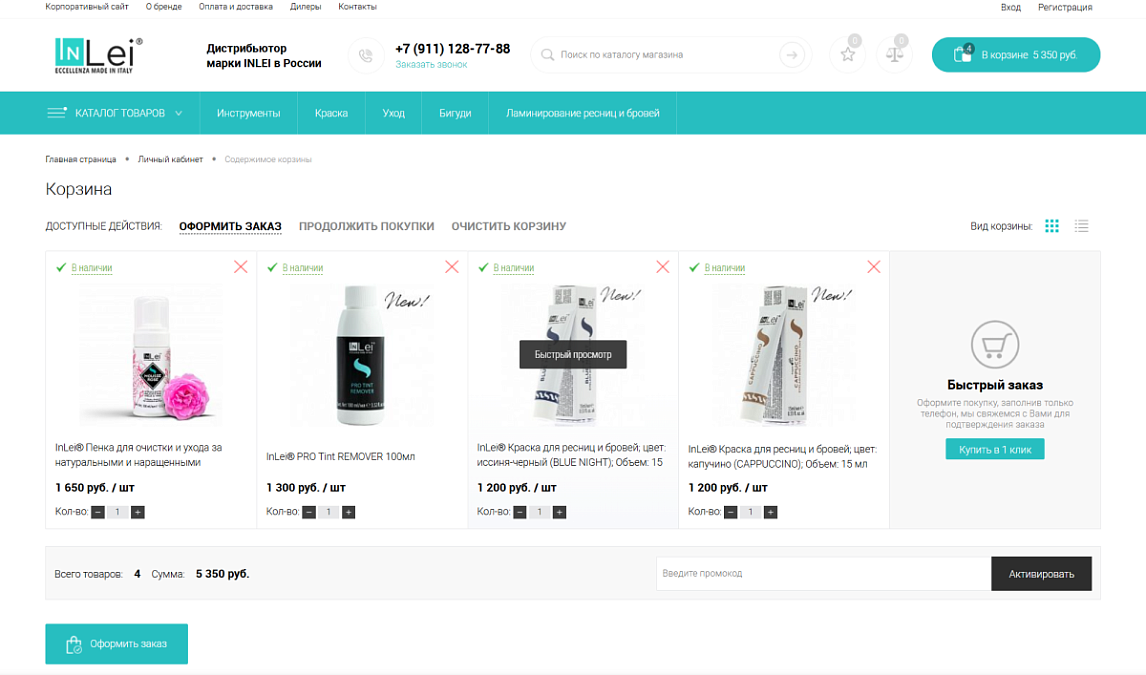The height and width of the screenshot is (675, 1146).
Task: Open Быстрый просмотр for BLUE NIGHT dye
Action: pos(572,354)
